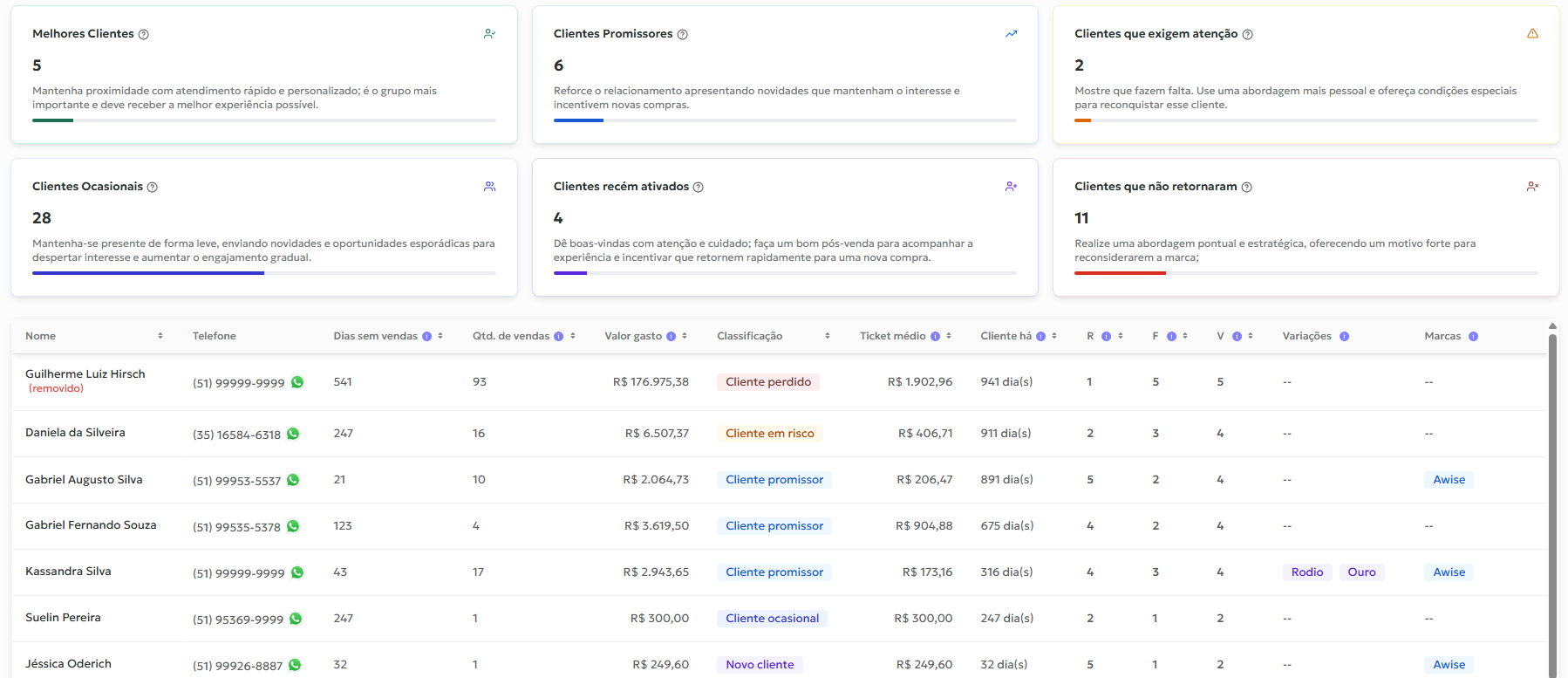Click warning triangle icon on attention card
1568x678 pixels.
tap(1532, 34)
